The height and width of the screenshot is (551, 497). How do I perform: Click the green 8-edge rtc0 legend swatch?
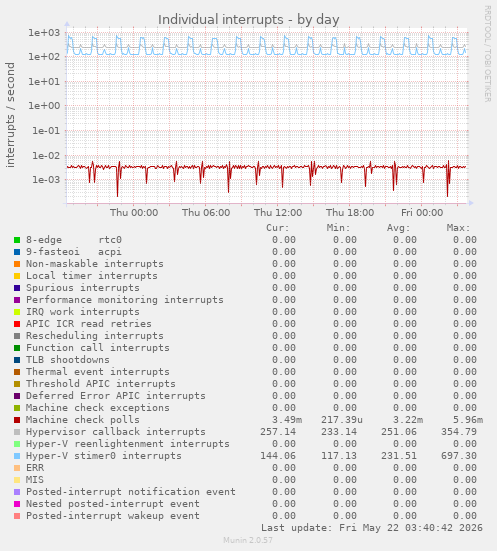[x=17, y=240]
